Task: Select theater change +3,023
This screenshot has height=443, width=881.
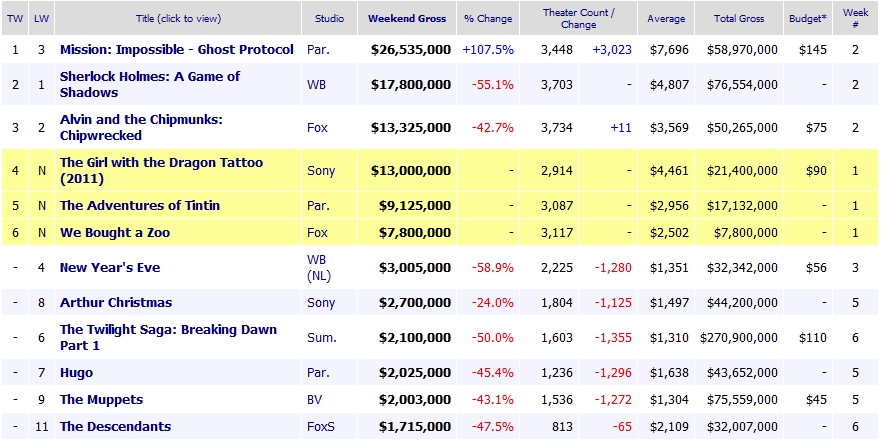Action: (612, 49)
